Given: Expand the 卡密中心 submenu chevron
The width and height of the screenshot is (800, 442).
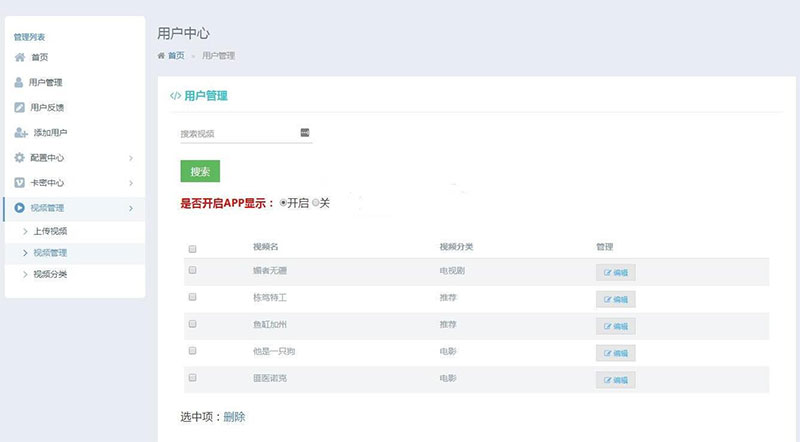Looking at the screenshot, I should (x=131, y=183).
